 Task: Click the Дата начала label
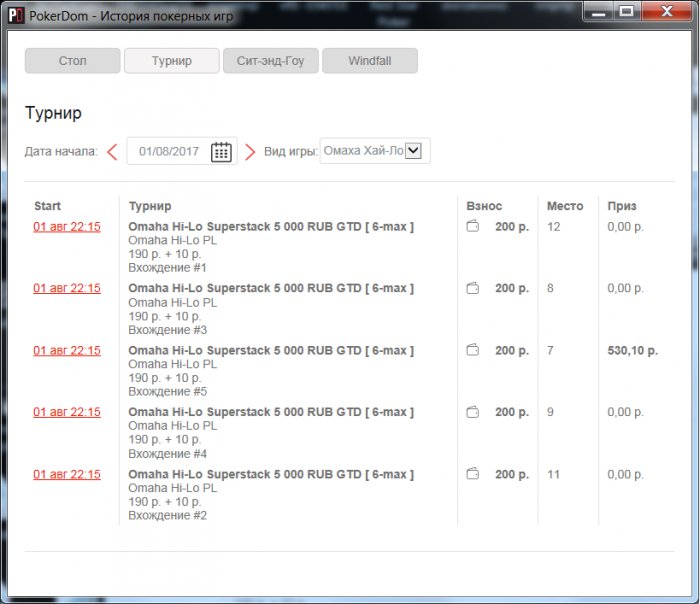click(61, 152)
